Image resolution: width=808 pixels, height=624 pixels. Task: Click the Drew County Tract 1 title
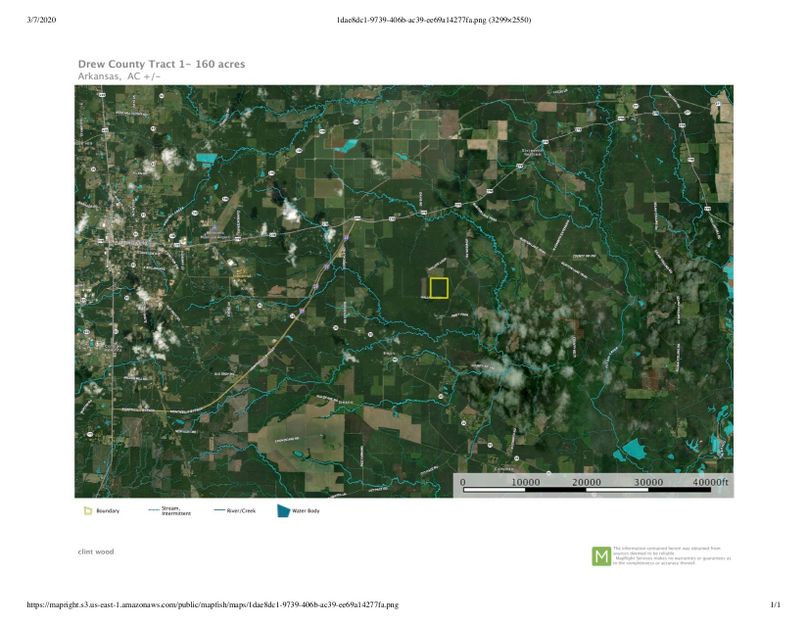pyautogui.click(x=161, y=64)
